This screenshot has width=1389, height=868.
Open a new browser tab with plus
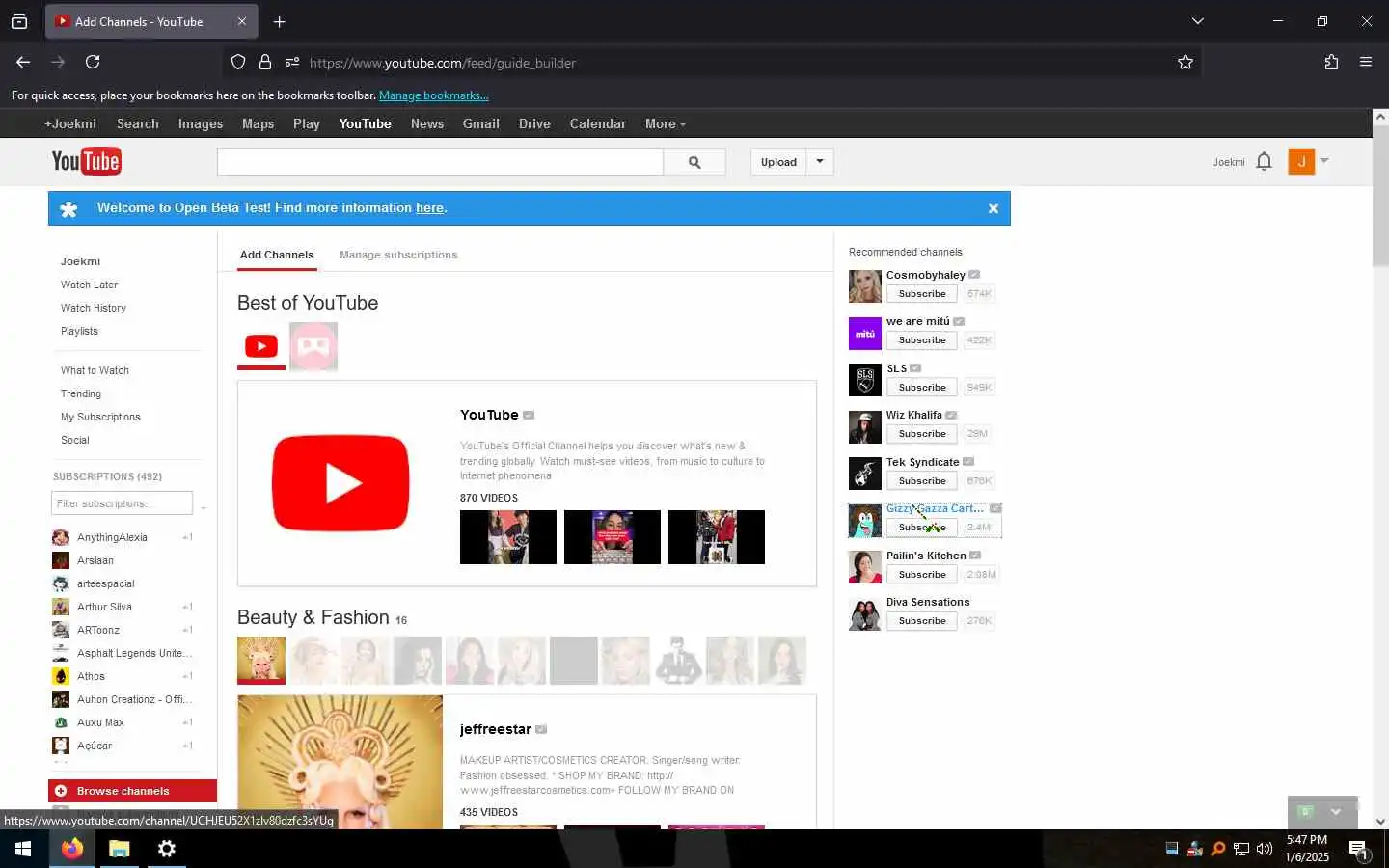(280, 21)
